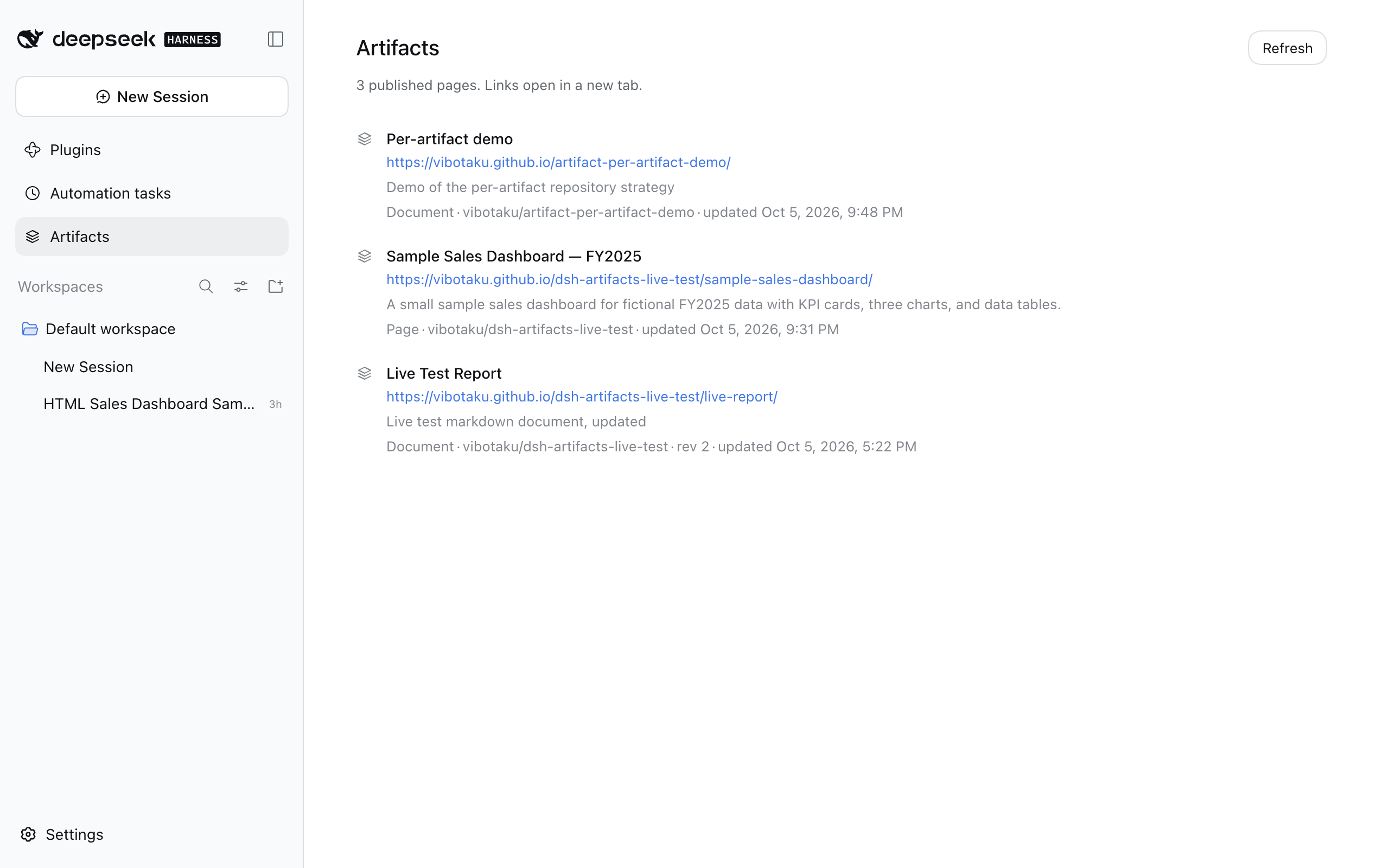The height and width of the screenshot is (868, 1389).
Task: Click the Settings gear icon
Action: click(28, 834)
